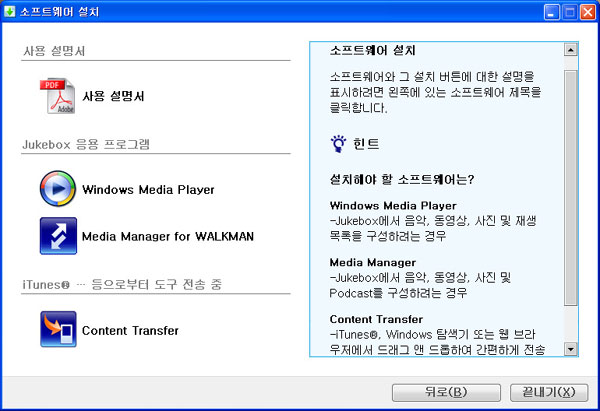The image size is (600, 411).
Task: Click the 소프트웨어 설치 heading in description panel
Action: (373, 50)
